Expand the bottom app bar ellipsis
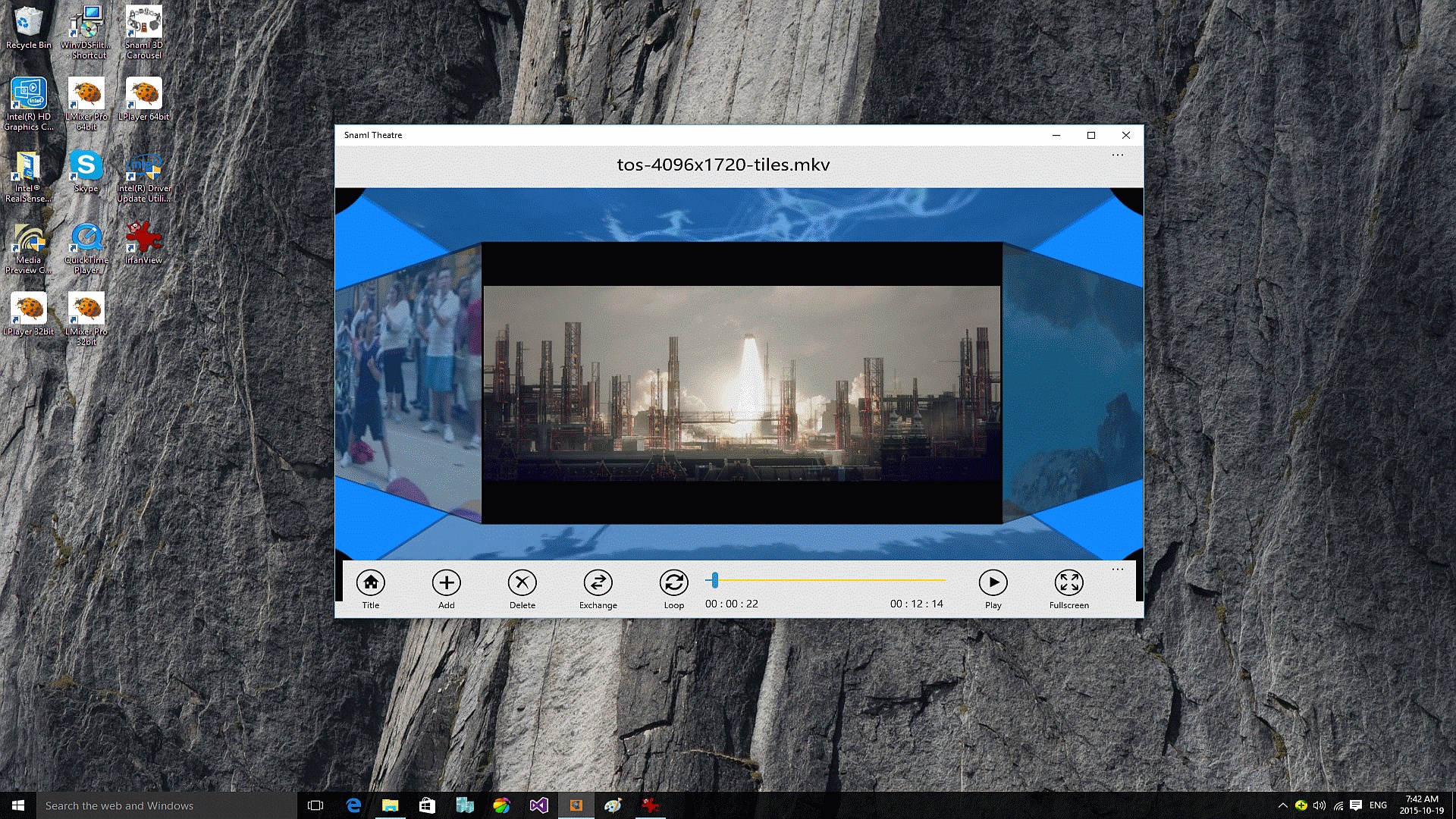Image resolution: width=1456 pixels, height=819 pixels. click(1117, 570)
